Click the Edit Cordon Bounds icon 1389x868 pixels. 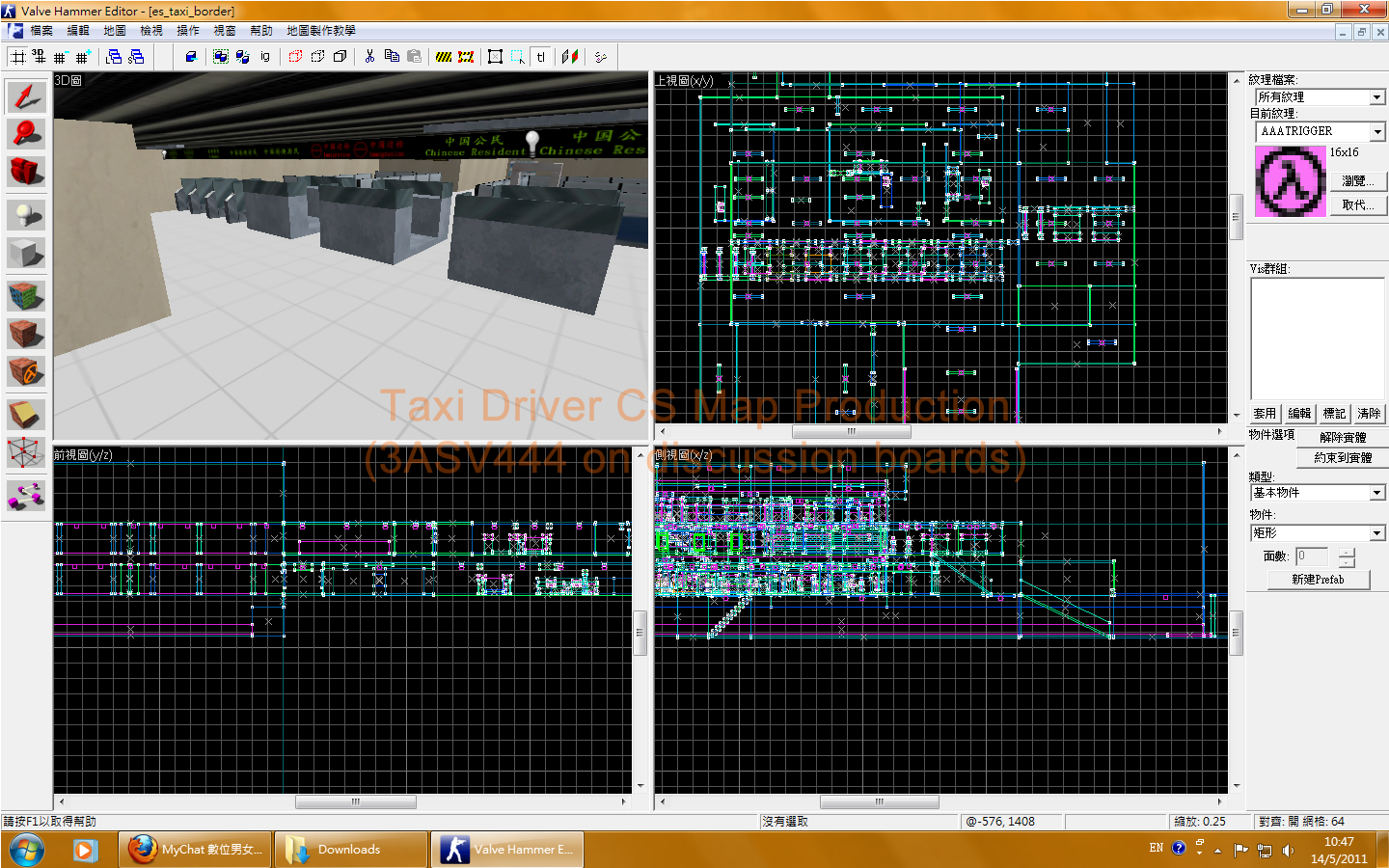pyautogui.click(x=466, y=57)
